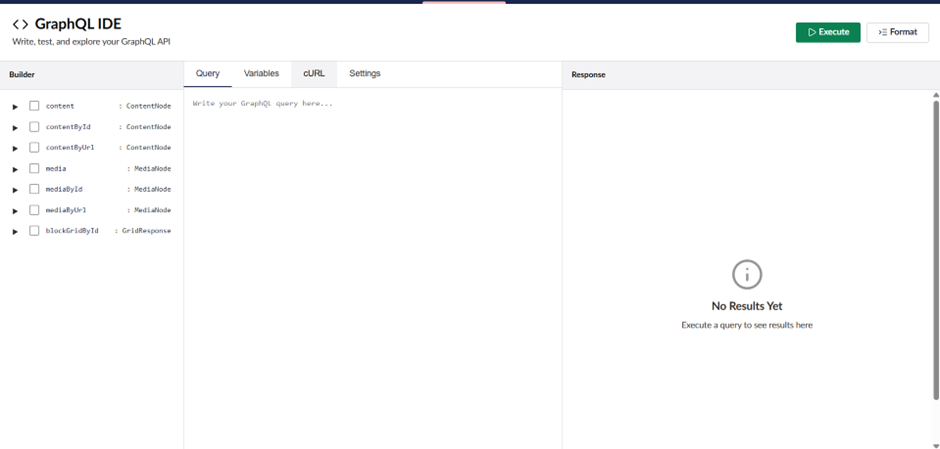Select the Query tab
The width and height of the screenshot is (940, 449).
(x=208, y=74)
